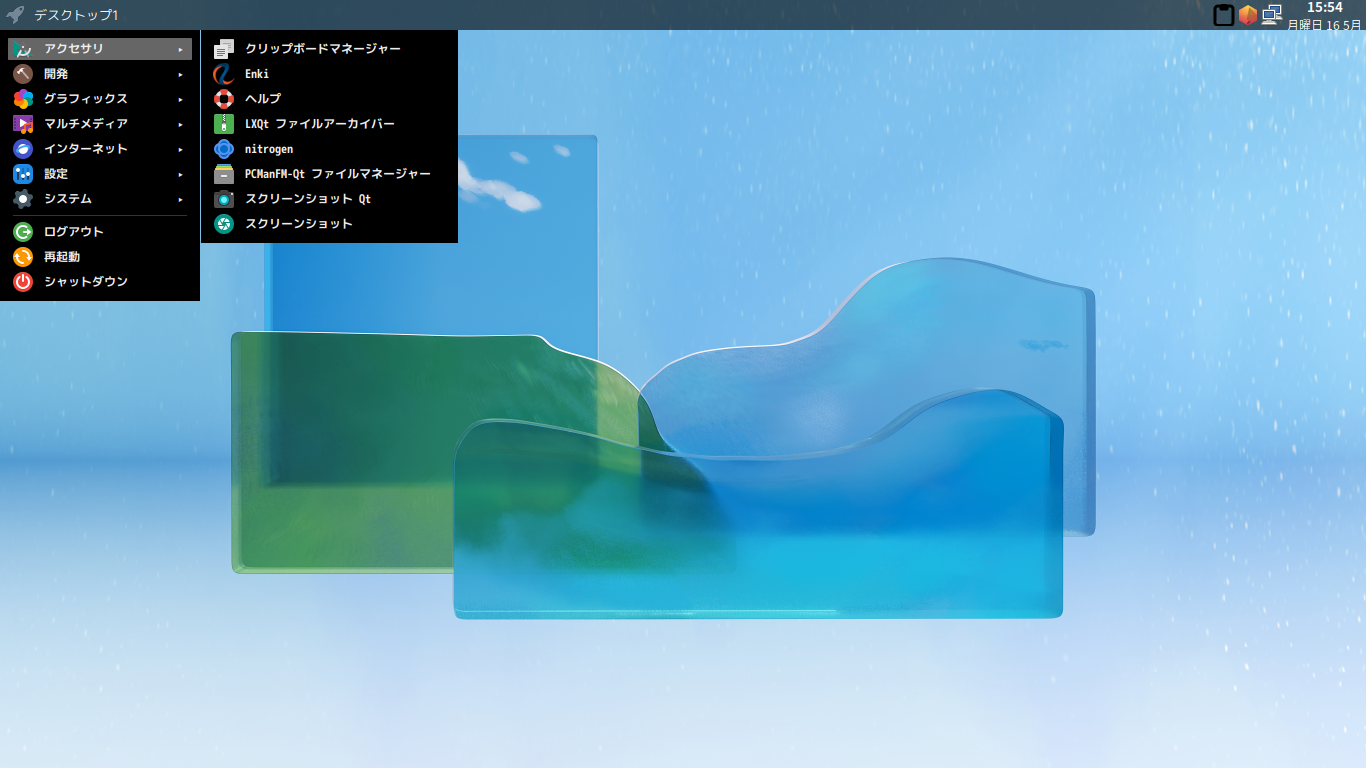Image resolution: width=1366 pixels, height=768 pixels.
Task: Click the Enki editor icon
Action: click(224, 74)
